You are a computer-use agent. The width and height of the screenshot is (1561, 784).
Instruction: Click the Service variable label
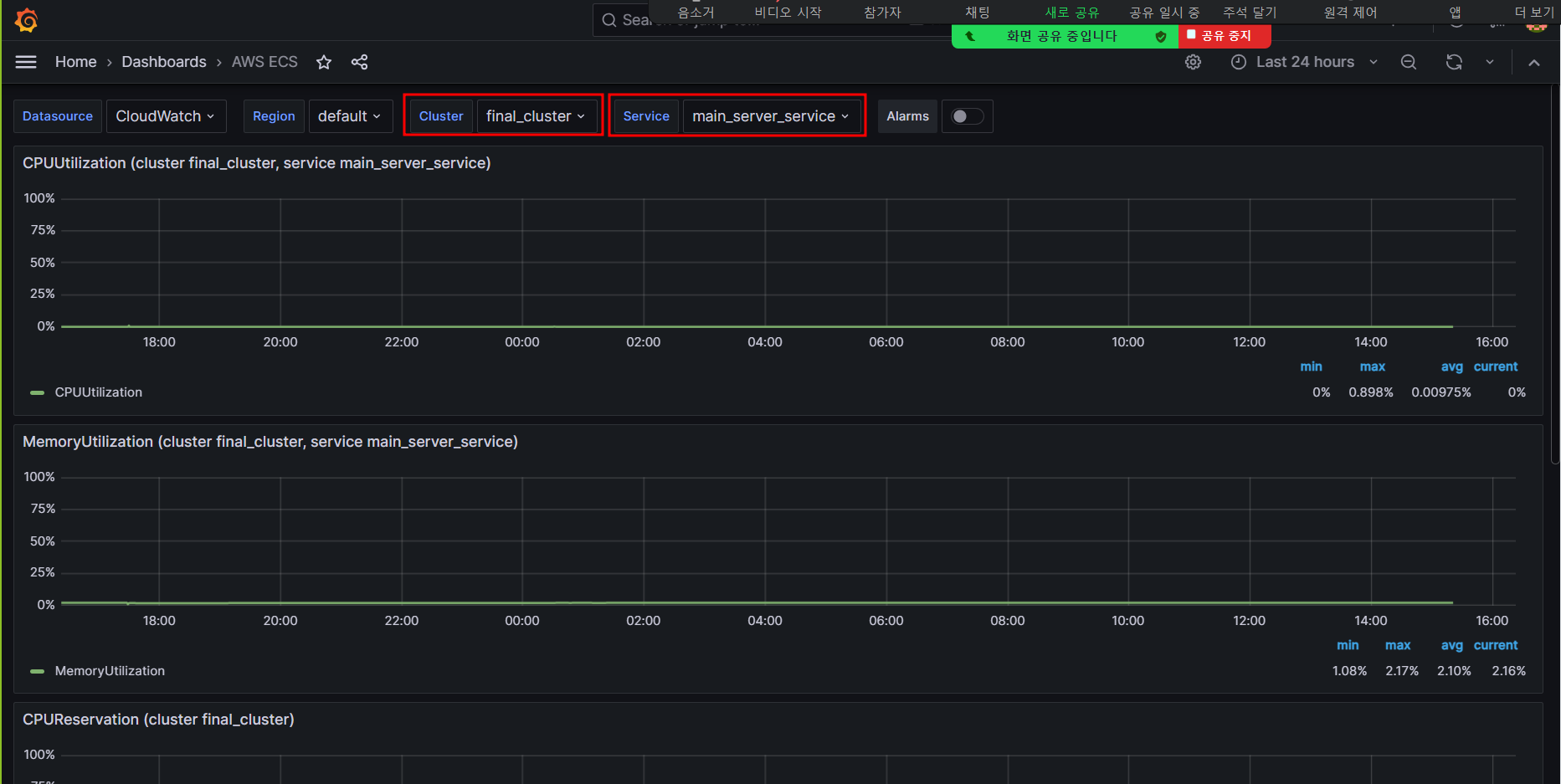646,116
